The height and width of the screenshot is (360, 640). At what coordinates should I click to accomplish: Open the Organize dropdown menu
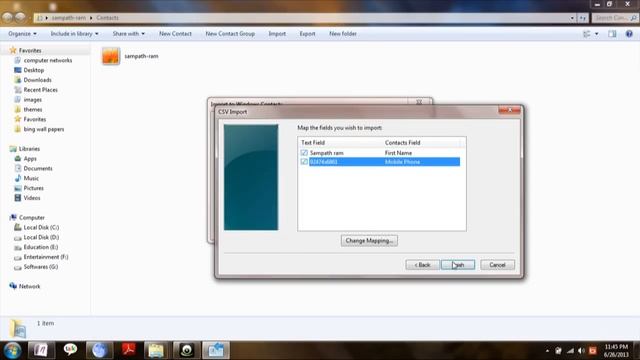pyautogui.click(x=22, y=33)
